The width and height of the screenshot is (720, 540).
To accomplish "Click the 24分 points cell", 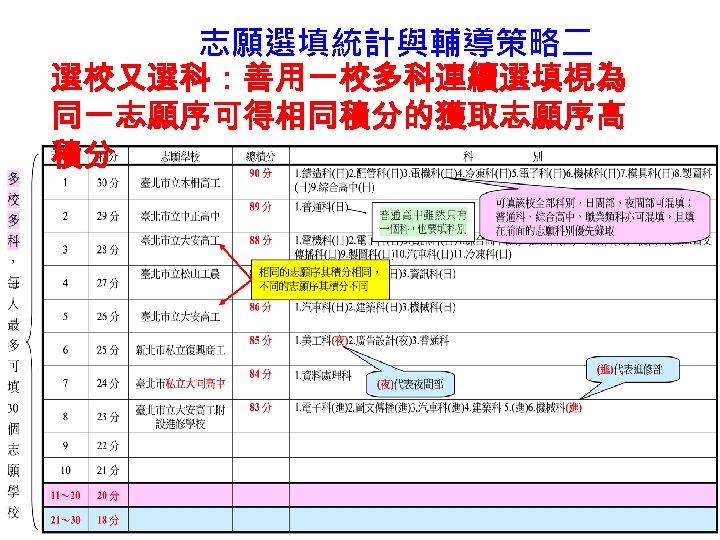I will pos(108,383).
